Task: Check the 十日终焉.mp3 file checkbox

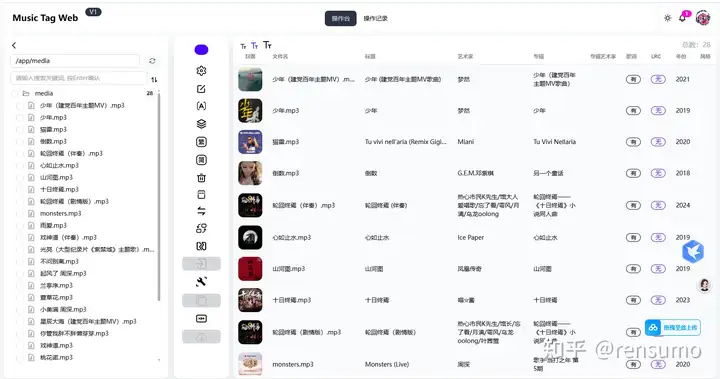Action: pos(20,189)
